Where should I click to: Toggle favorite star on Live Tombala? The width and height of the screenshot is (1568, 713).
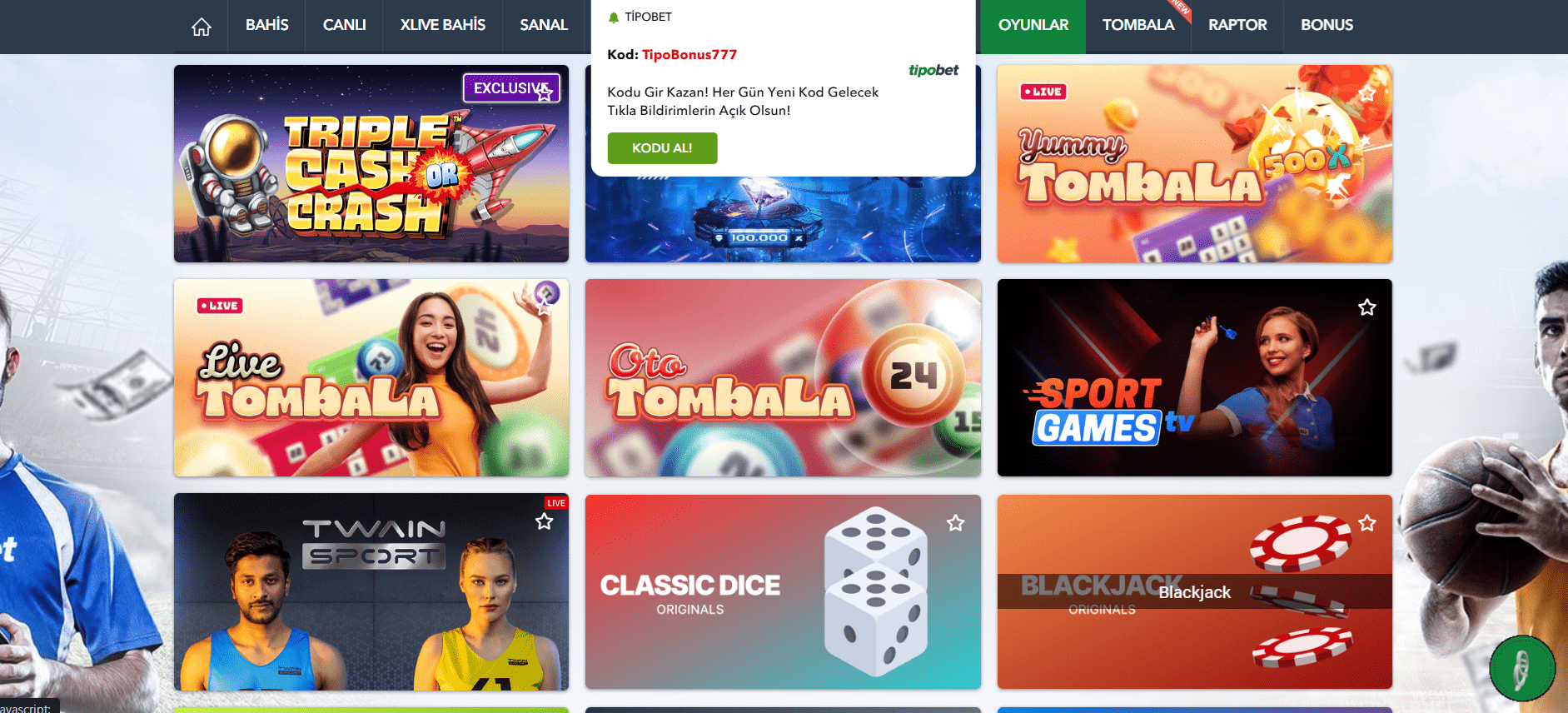click(x=545, y=307)
